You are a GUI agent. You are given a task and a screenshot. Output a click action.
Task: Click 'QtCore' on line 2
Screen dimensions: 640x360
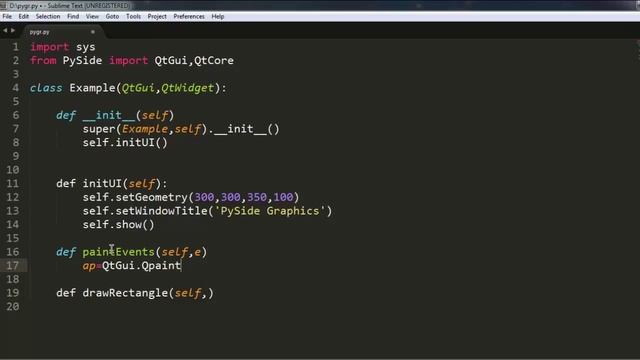[214, 60]
